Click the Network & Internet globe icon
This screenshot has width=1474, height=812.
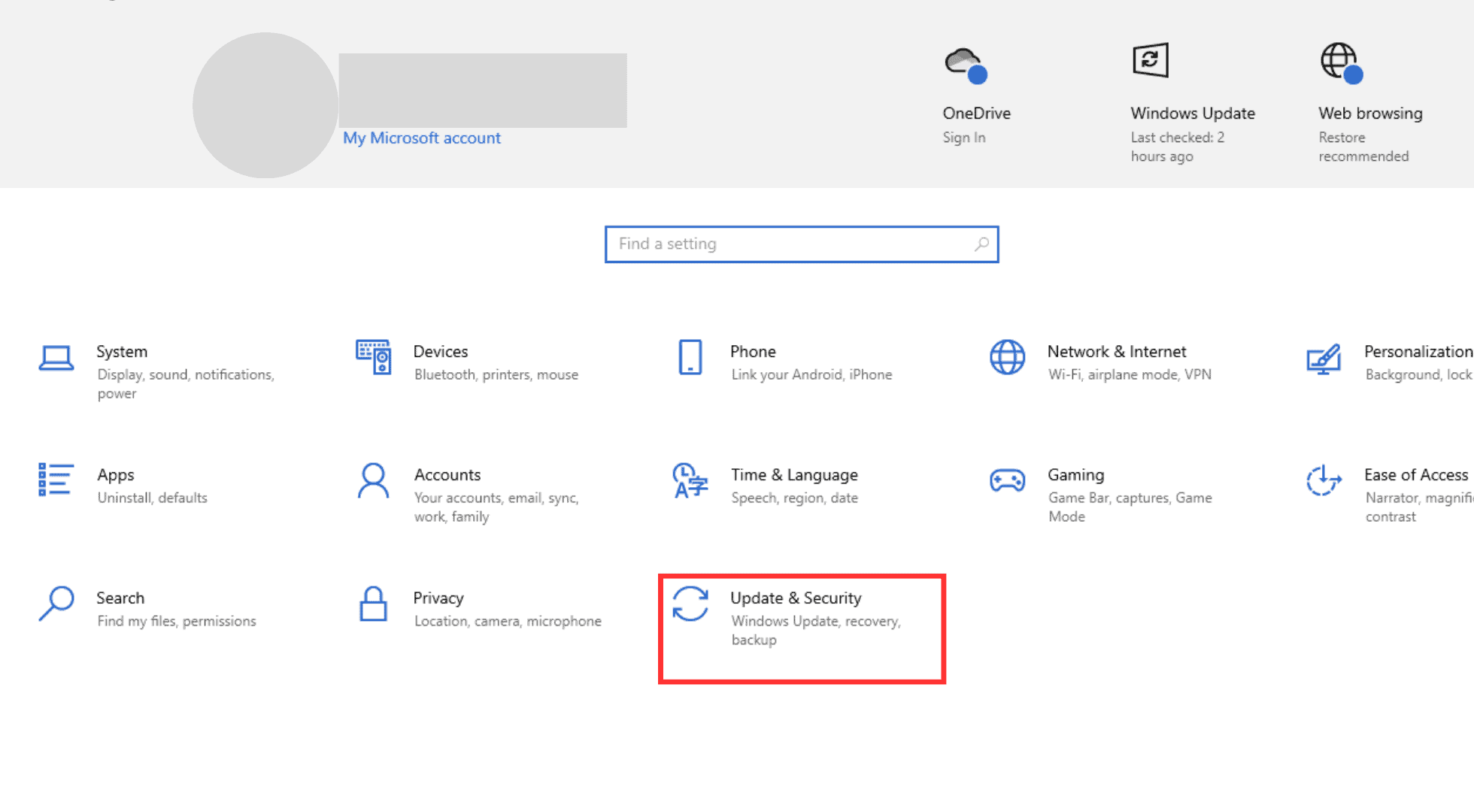tap(1007, 357)
